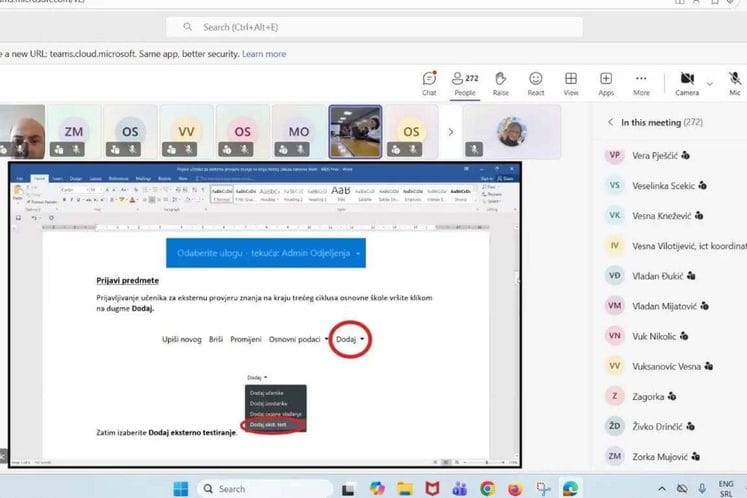
Task: Click the ZM participant video tile
Action: click(x=73, y=131)
